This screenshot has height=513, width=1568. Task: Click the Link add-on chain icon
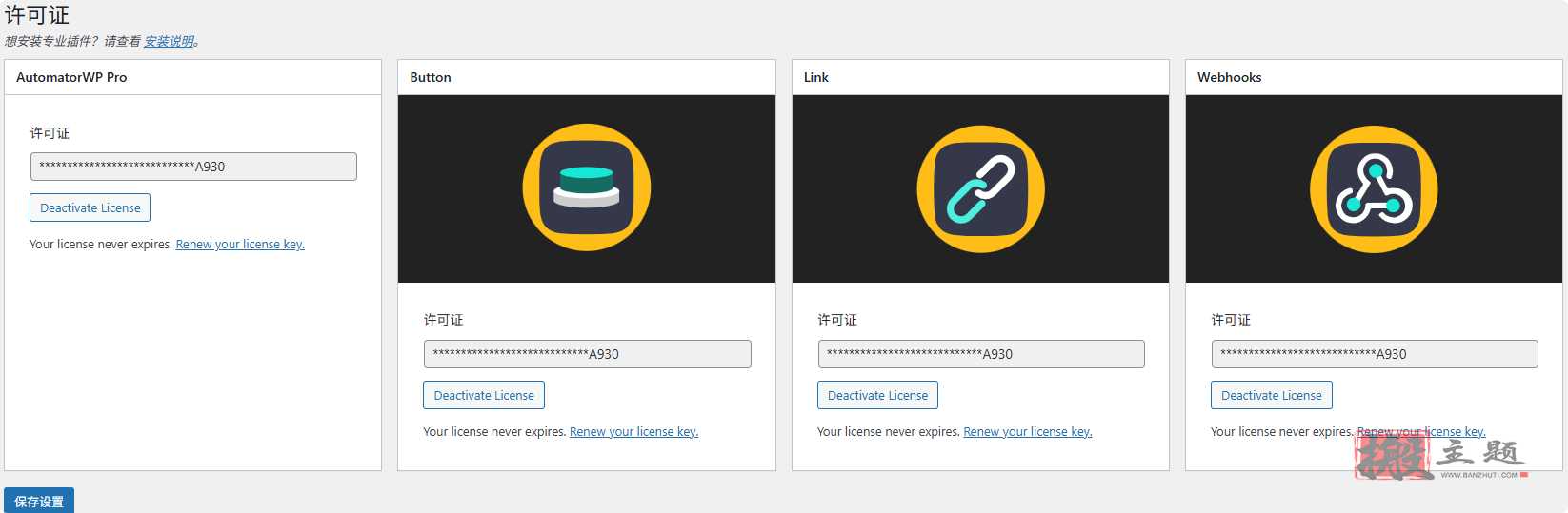[980, 188]
